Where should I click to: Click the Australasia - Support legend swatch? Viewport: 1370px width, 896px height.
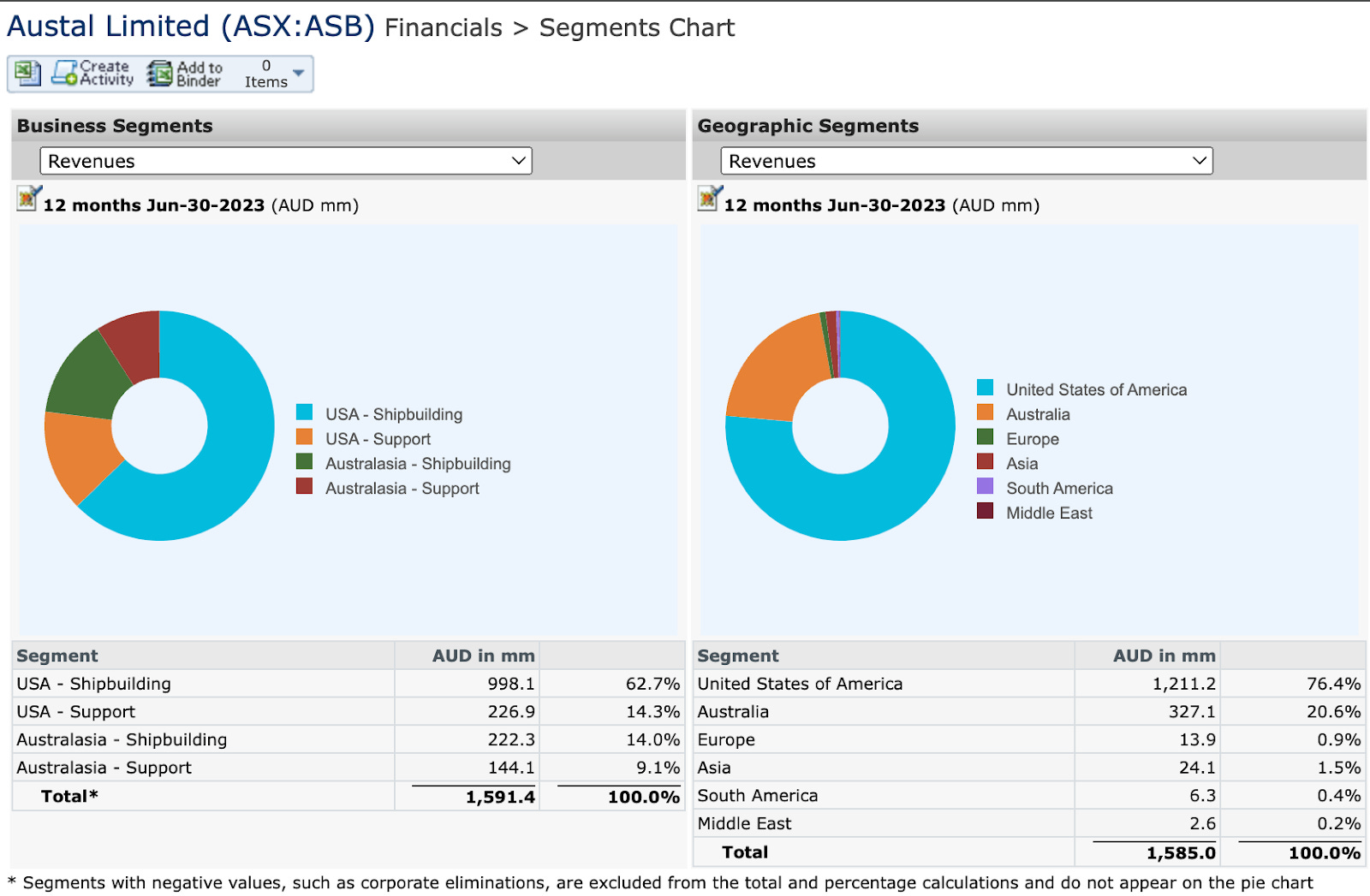tap(304, 486)
